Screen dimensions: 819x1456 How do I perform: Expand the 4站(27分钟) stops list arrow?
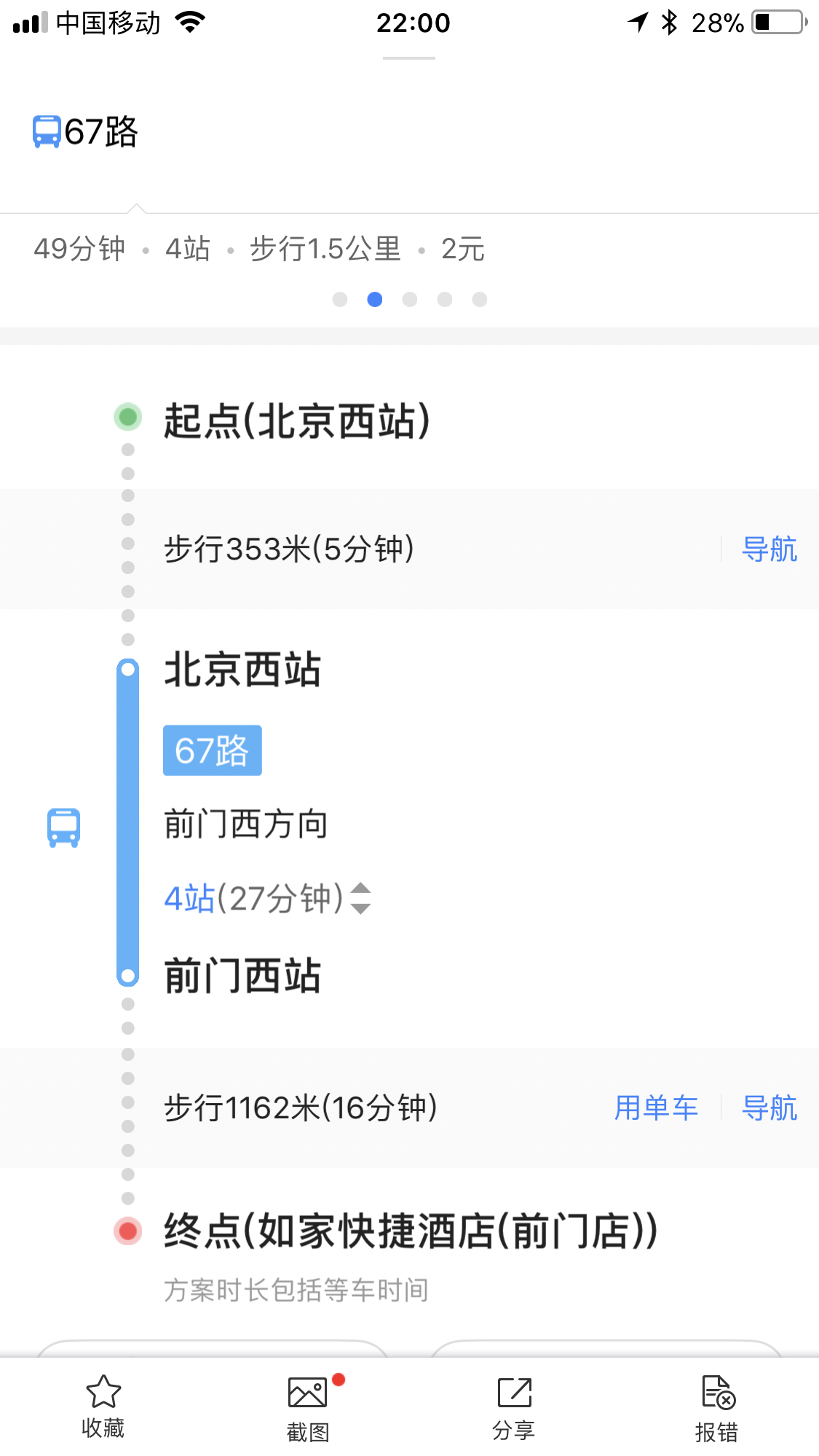[360, 898]
